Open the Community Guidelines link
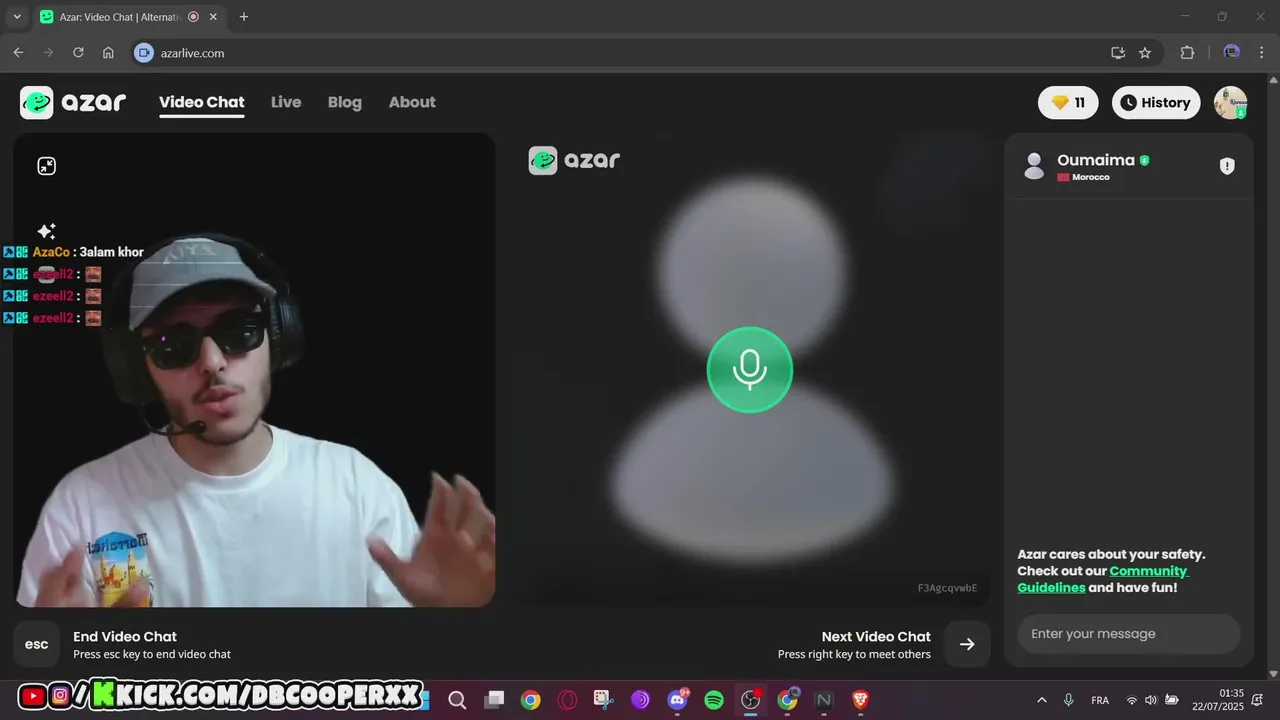This screenshot has height=720, width=1280. coord(1103,579)
